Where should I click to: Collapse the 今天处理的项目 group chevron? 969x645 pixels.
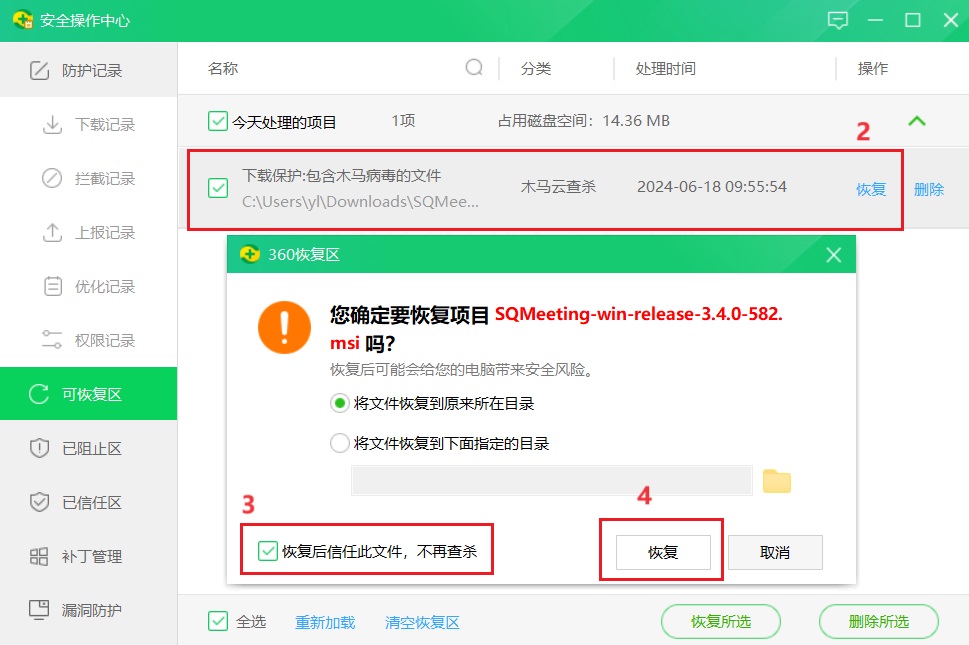tap(917, 121)
